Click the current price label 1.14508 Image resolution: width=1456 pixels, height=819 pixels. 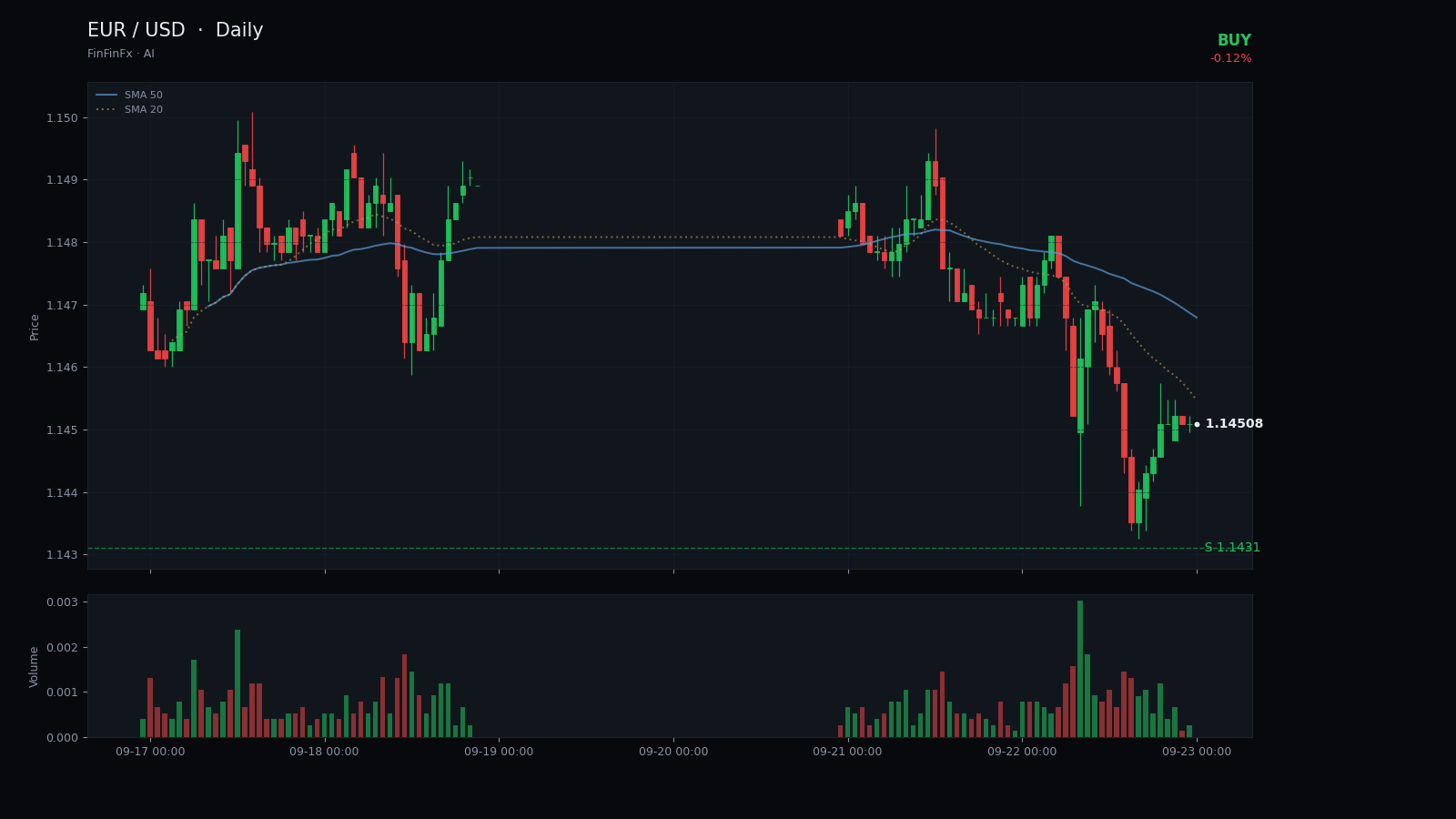1234,424
